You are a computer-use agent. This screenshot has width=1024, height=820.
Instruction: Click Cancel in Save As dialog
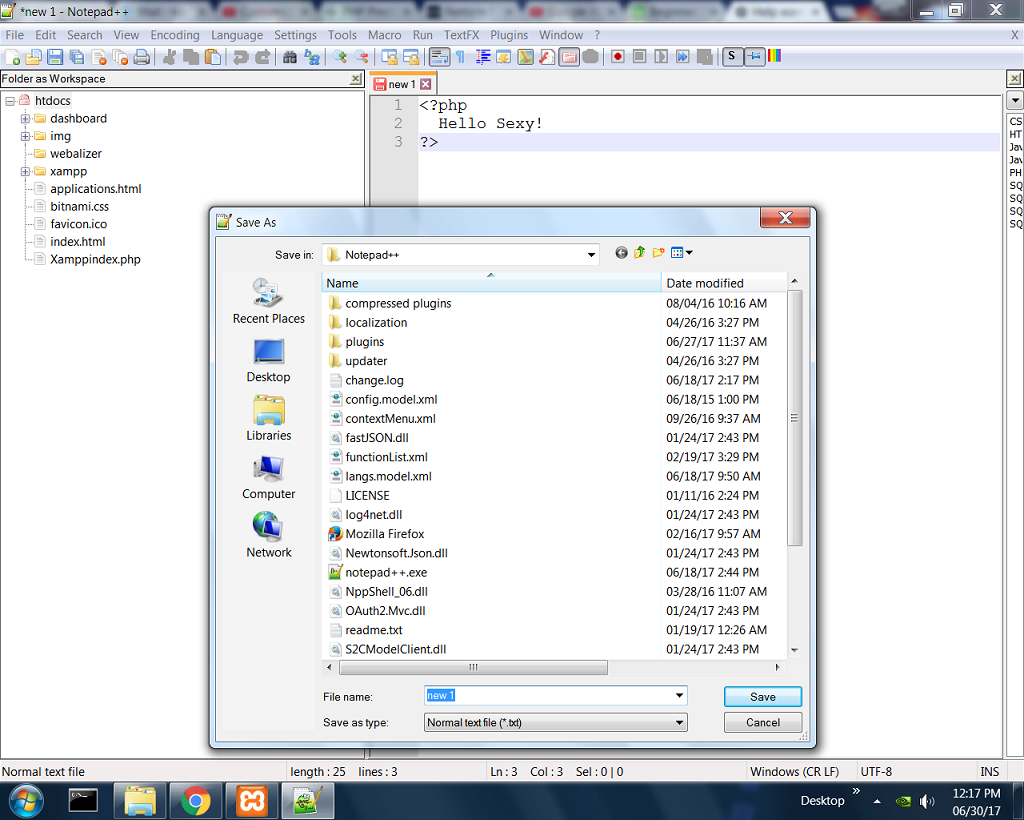[x=763, y=722]
